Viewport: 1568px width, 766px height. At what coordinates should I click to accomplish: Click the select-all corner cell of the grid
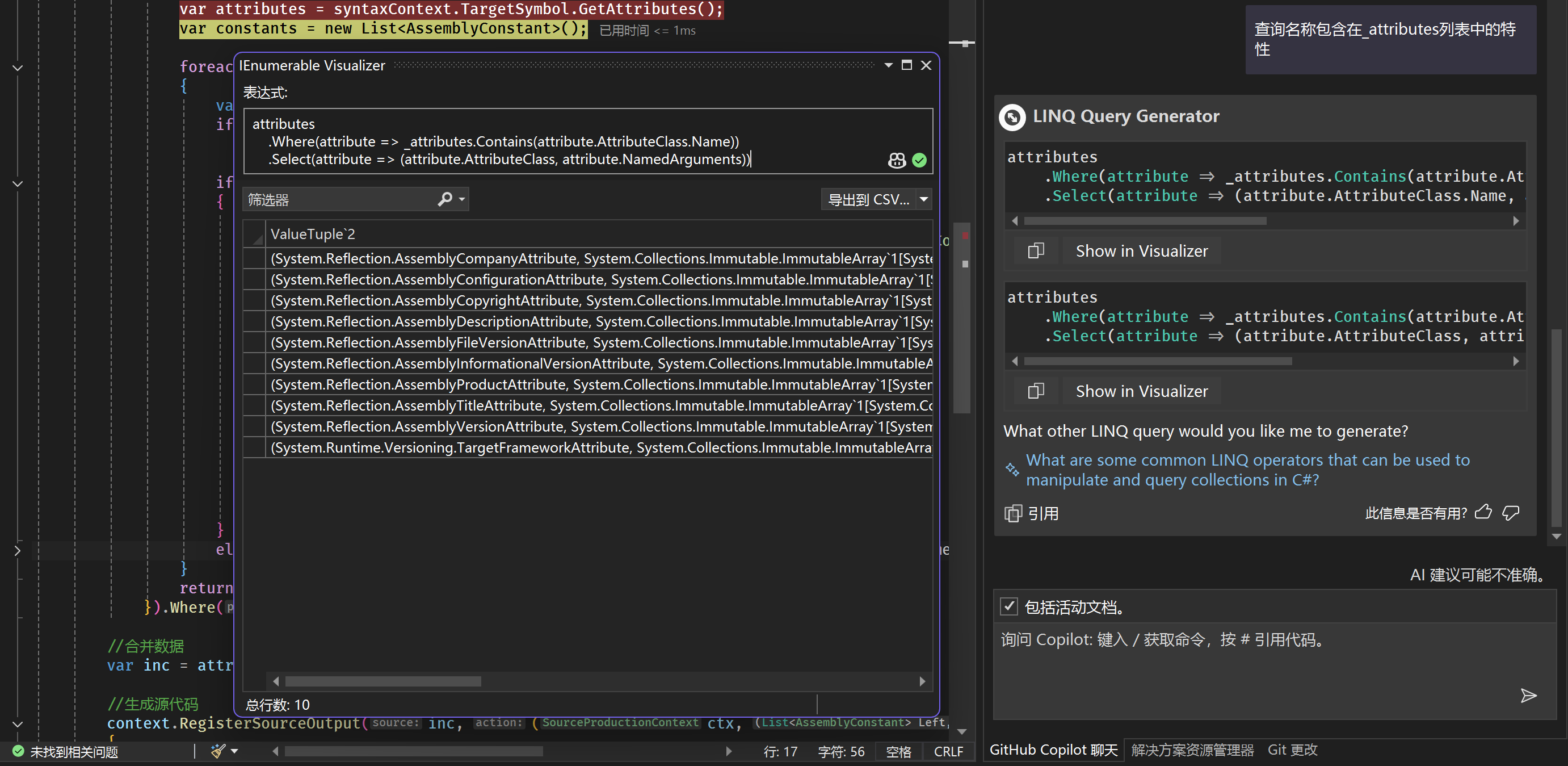point(254,234)
